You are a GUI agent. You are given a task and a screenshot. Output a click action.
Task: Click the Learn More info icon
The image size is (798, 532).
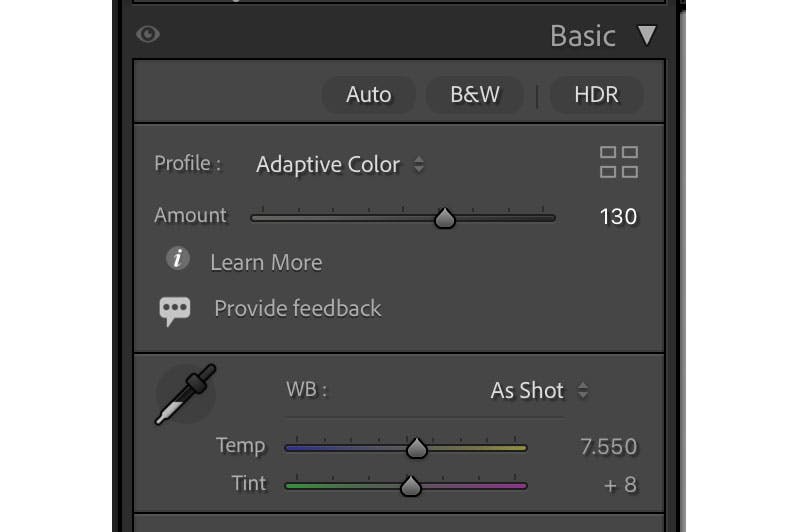pos(178,259)
